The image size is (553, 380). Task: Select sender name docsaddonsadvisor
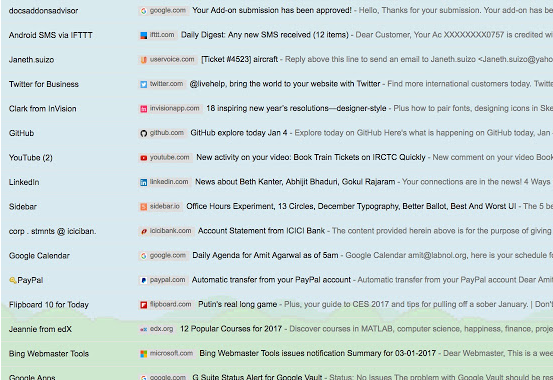(43, 11)
